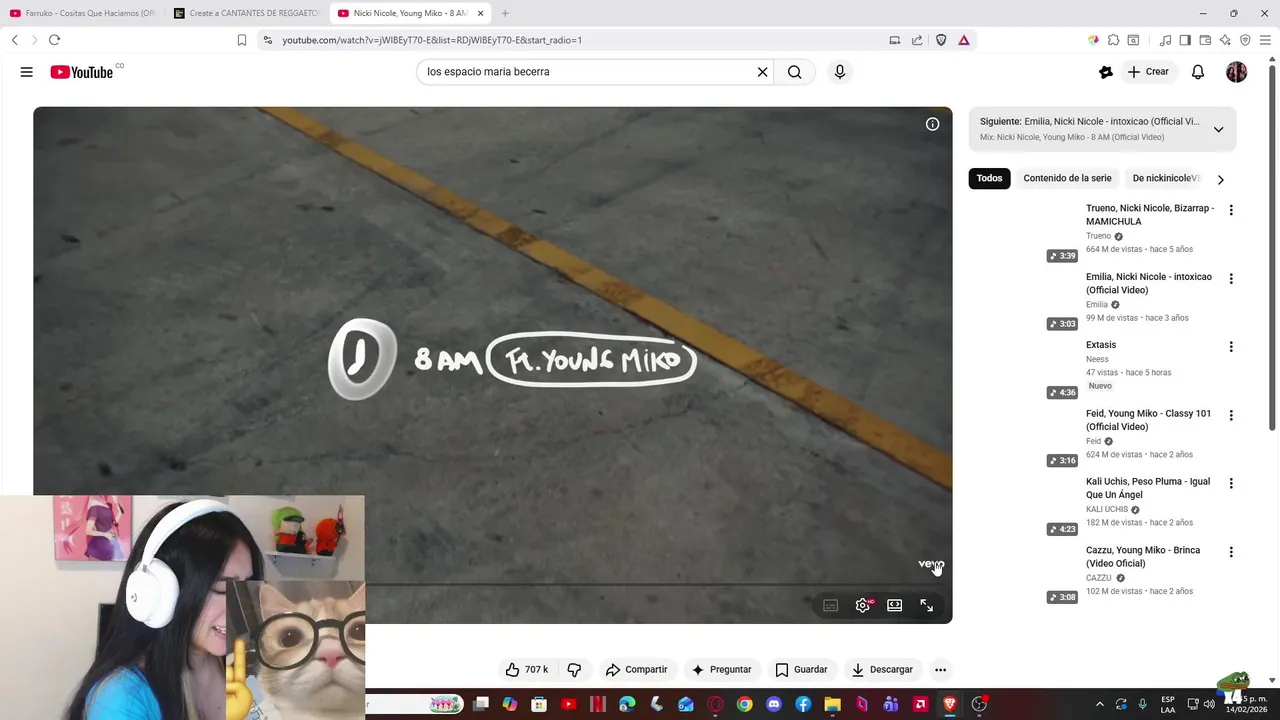1280x720 pixels.
Task: Open options for MAMICHULA video
Action: click(x=1231, y=210)
